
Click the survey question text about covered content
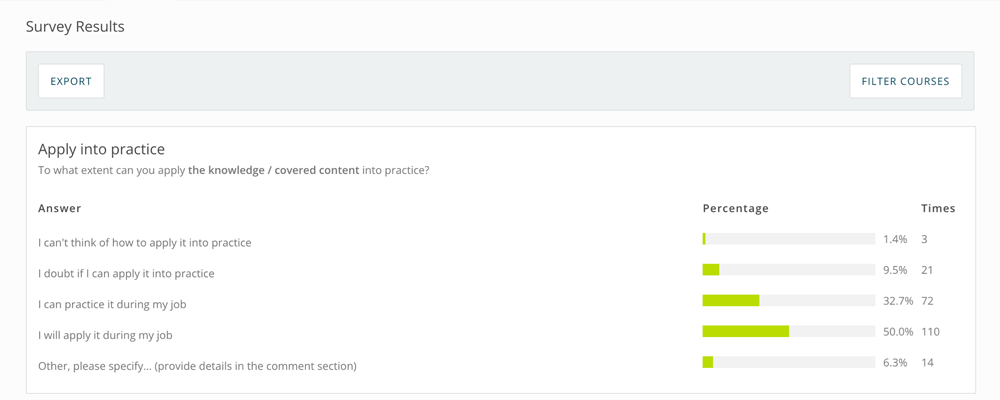(233, 170)
